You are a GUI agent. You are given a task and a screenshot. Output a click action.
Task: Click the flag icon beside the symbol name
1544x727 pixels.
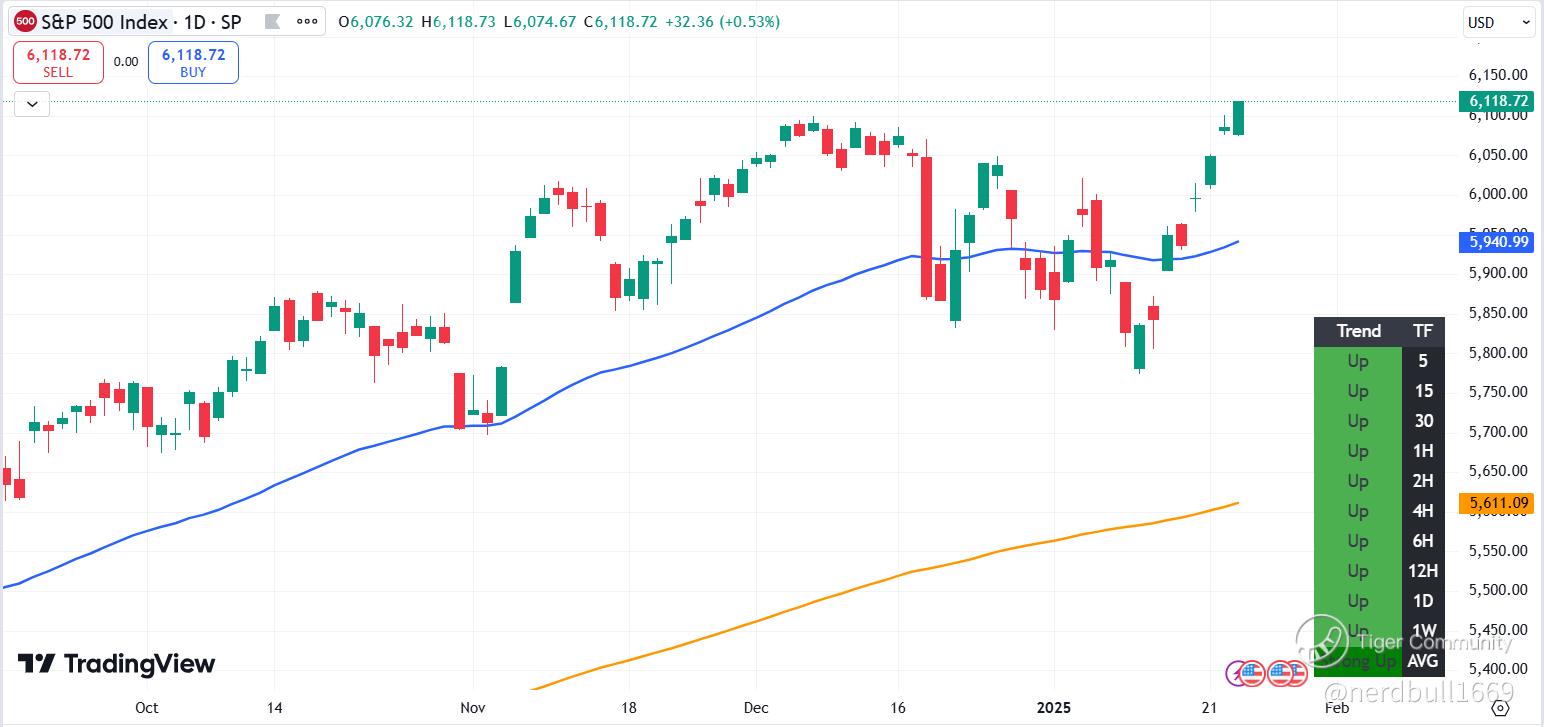[x=269, y=22]
